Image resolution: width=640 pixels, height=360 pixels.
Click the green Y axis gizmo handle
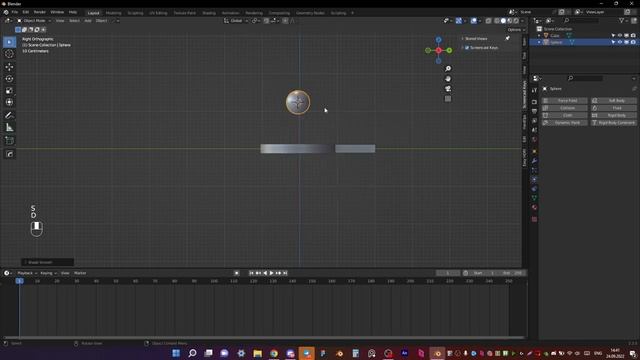click(x=449, y=50)
